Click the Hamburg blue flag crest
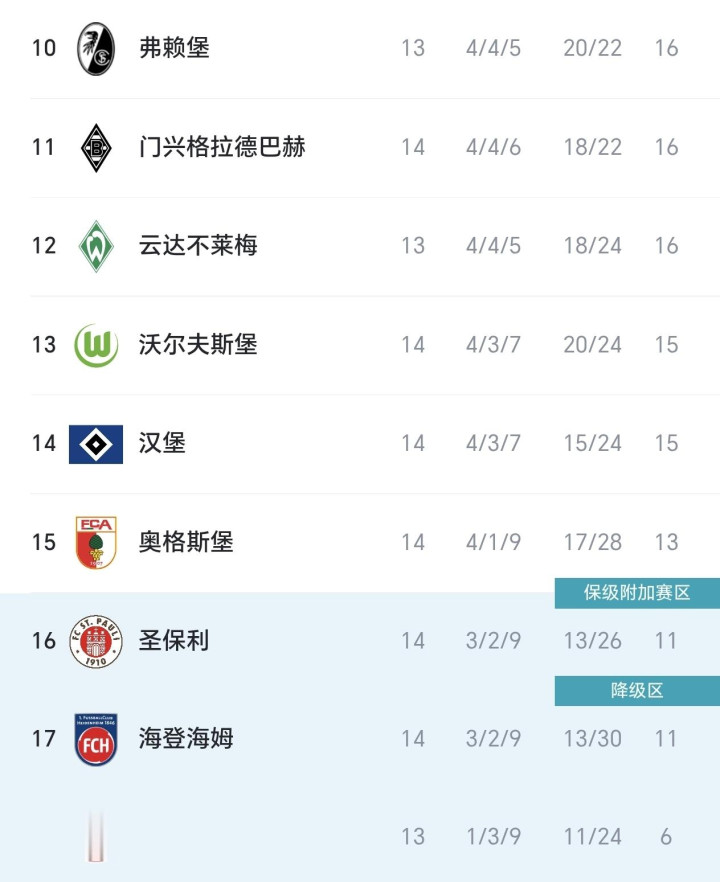Viewport: 720px width, 882px height. click(x=96, y=444)
